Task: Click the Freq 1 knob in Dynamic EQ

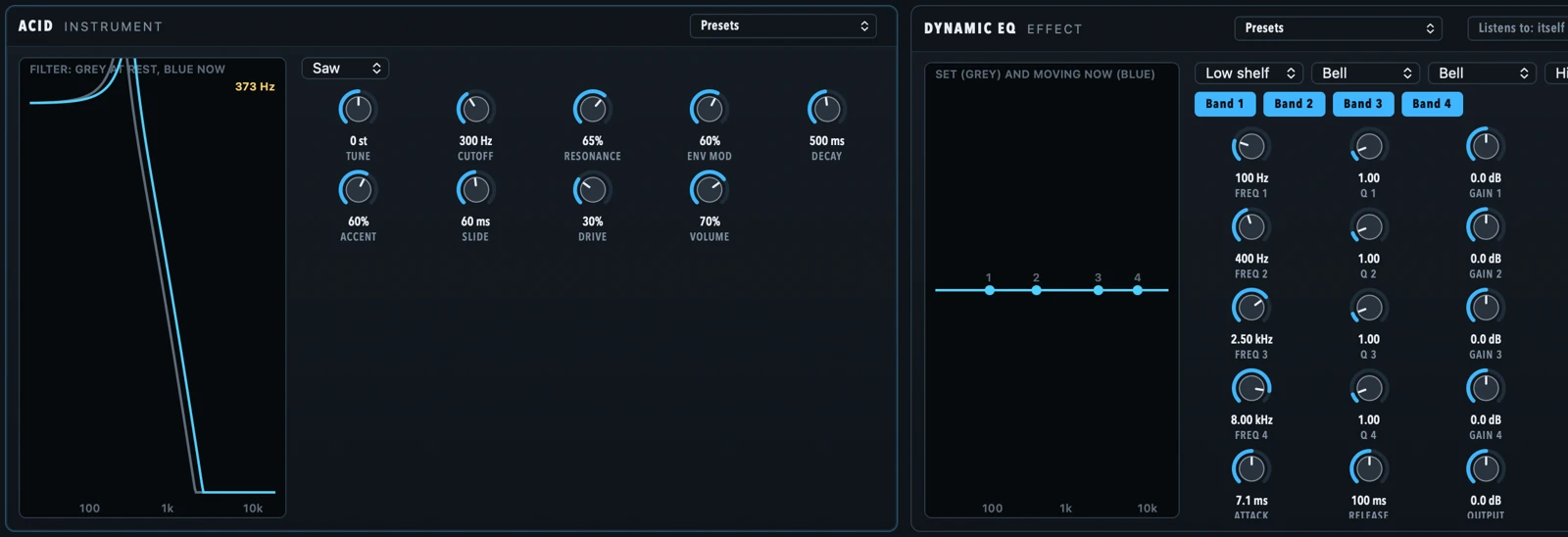Action: click(x=1251, y=147)
